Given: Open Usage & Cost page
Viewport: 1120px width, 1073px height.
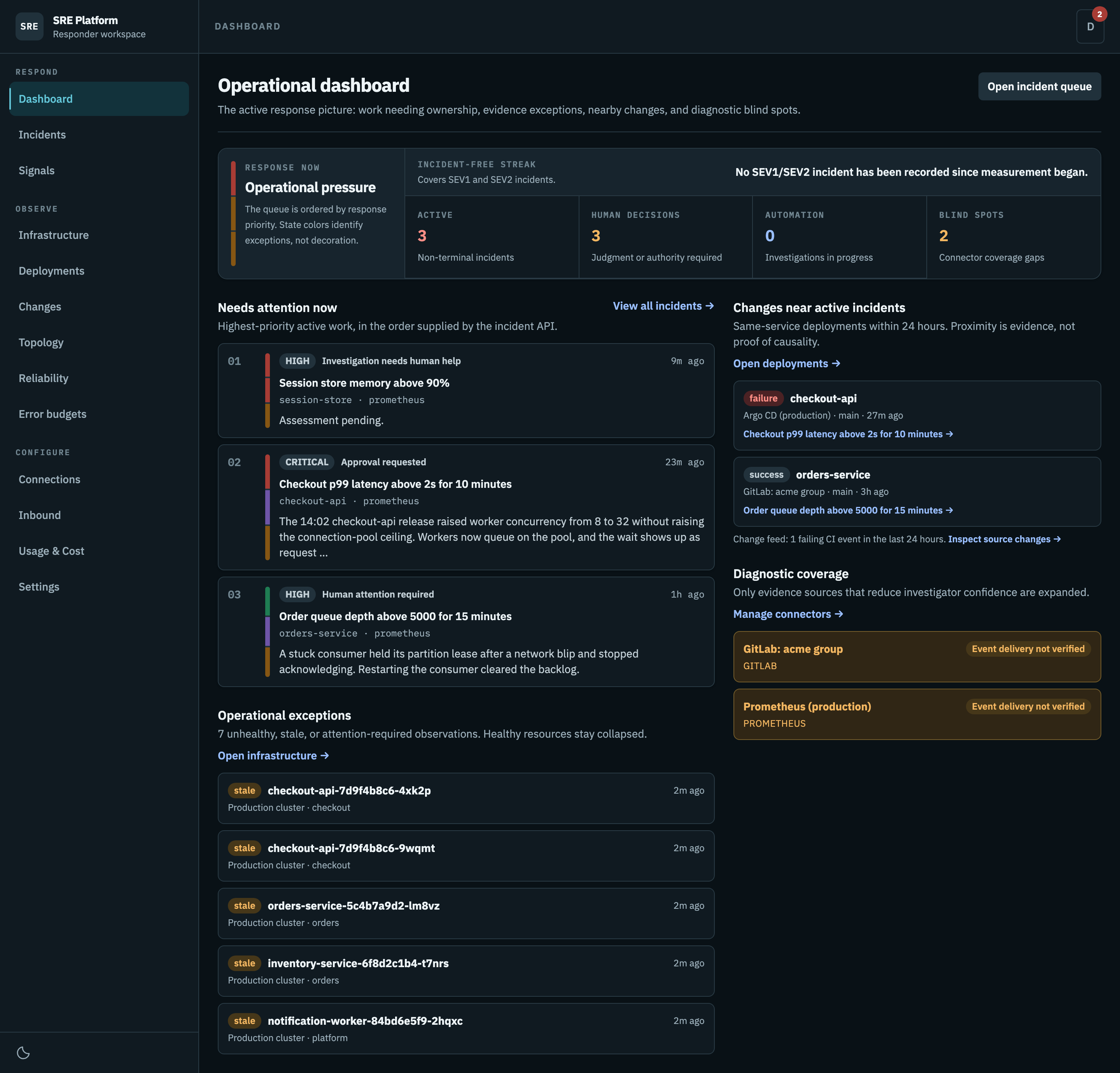Looking at the screenshot, I should tap(99, 551).
